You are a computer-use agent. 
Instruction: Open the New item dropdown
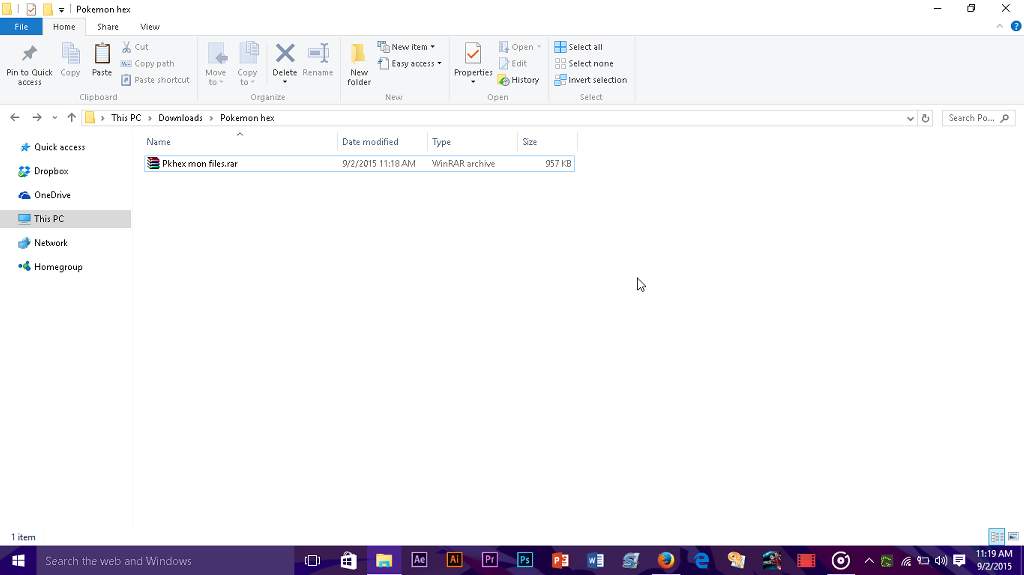406,47
